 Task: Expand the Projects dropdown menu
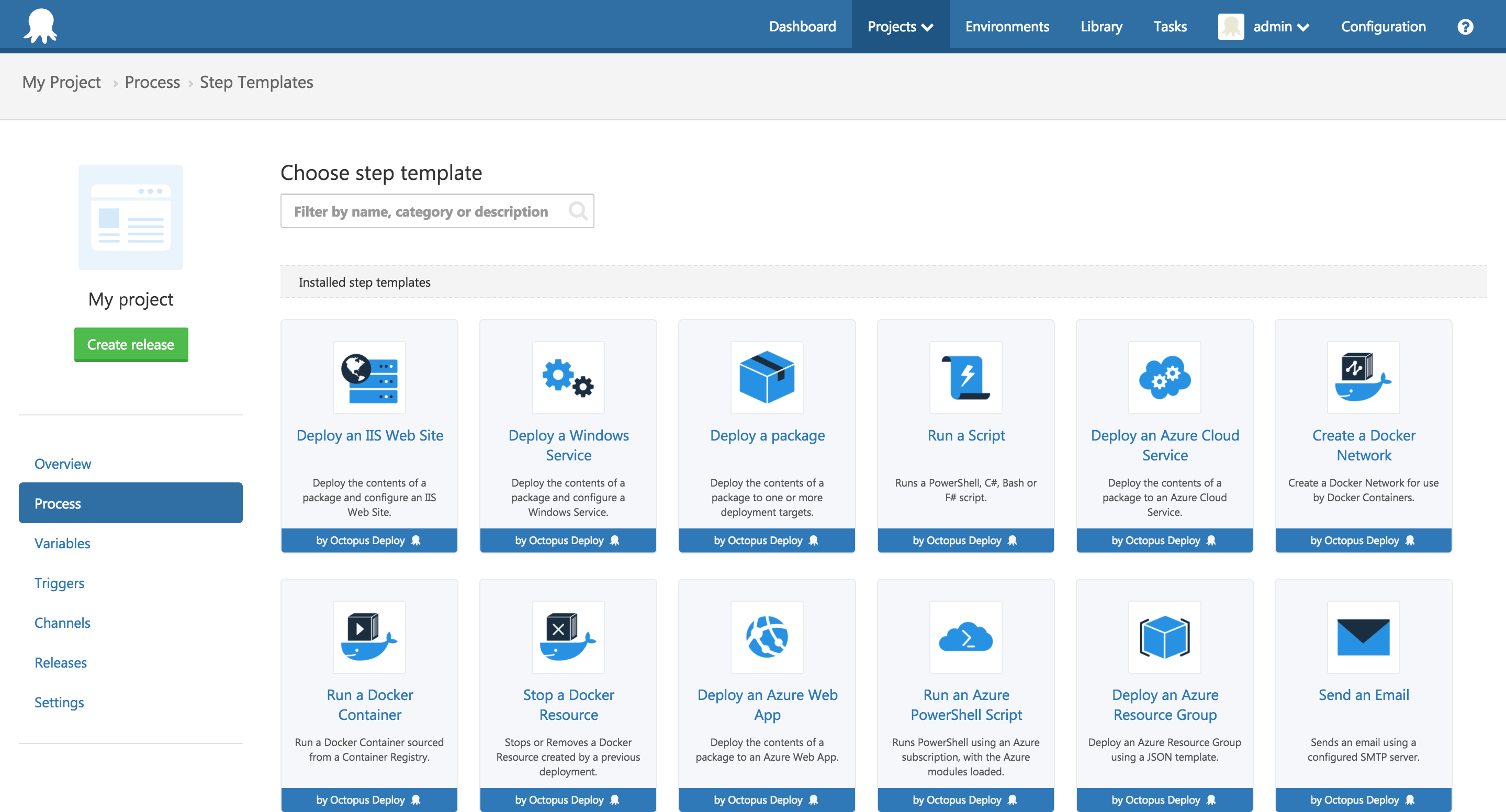click(x=900, y=27)
